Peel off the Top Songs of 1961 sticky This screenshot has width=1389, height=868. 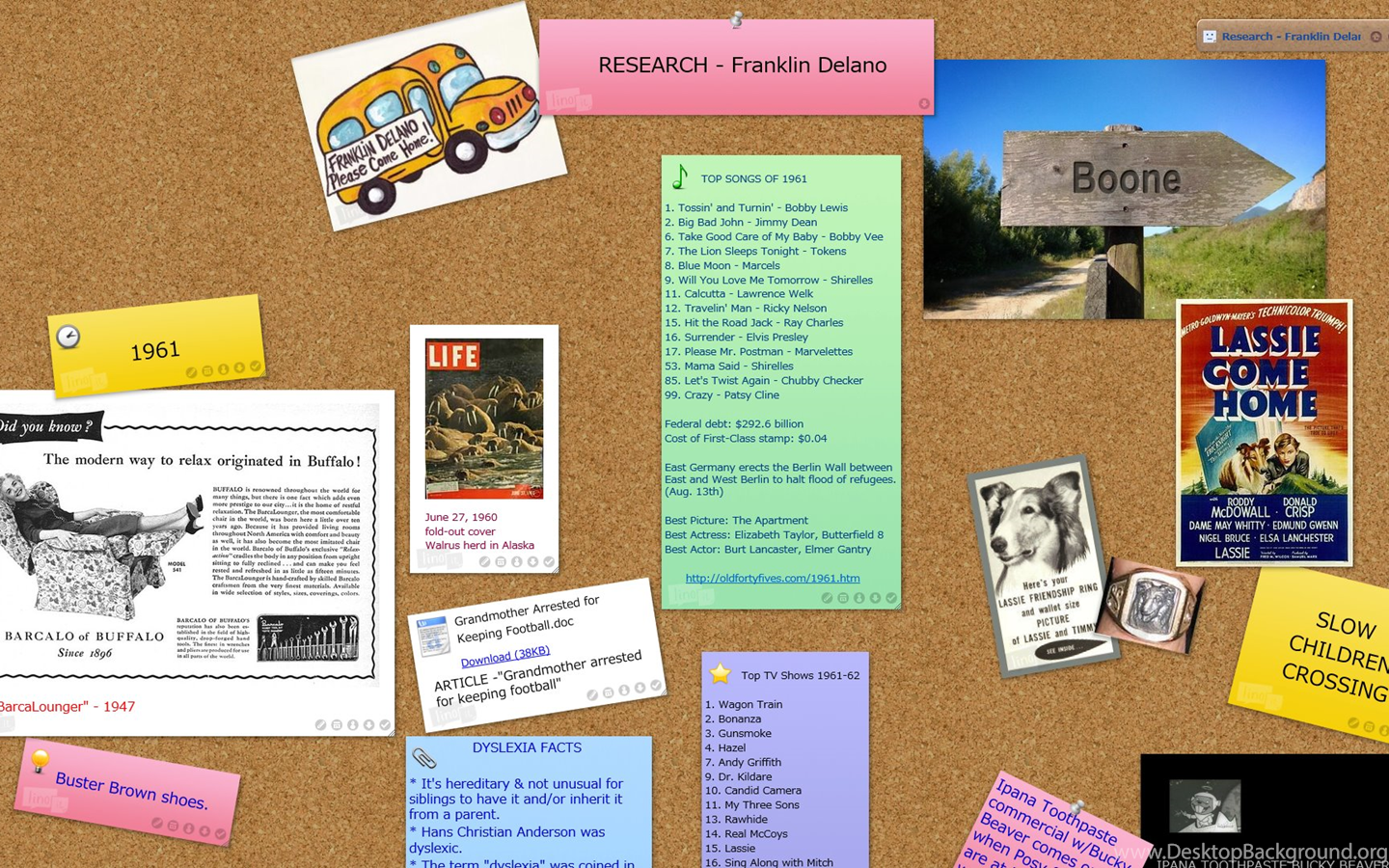point(891,598)
